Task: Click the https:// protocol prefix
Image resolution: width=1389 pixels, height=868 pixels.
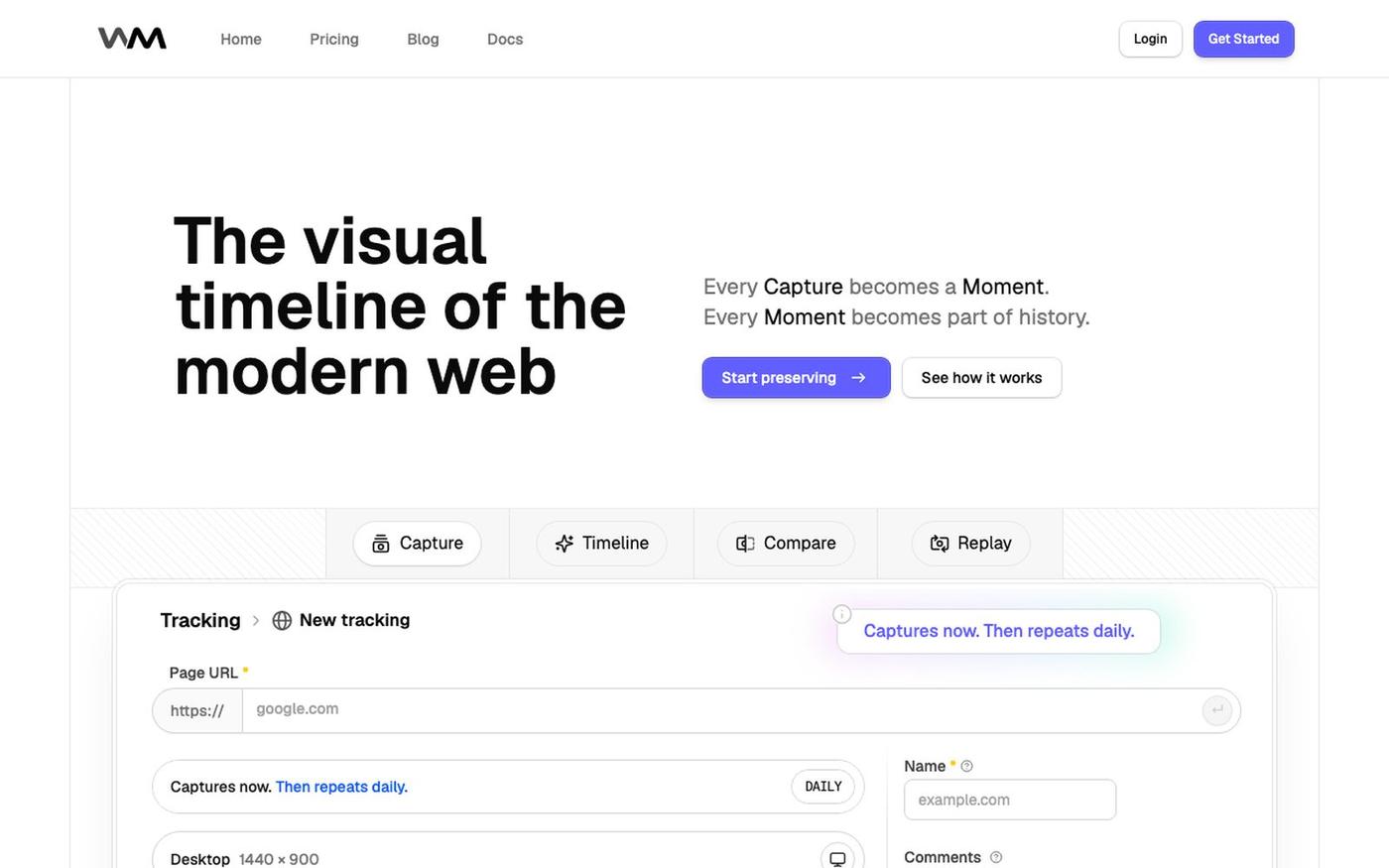Action: (x=197, y=711)
